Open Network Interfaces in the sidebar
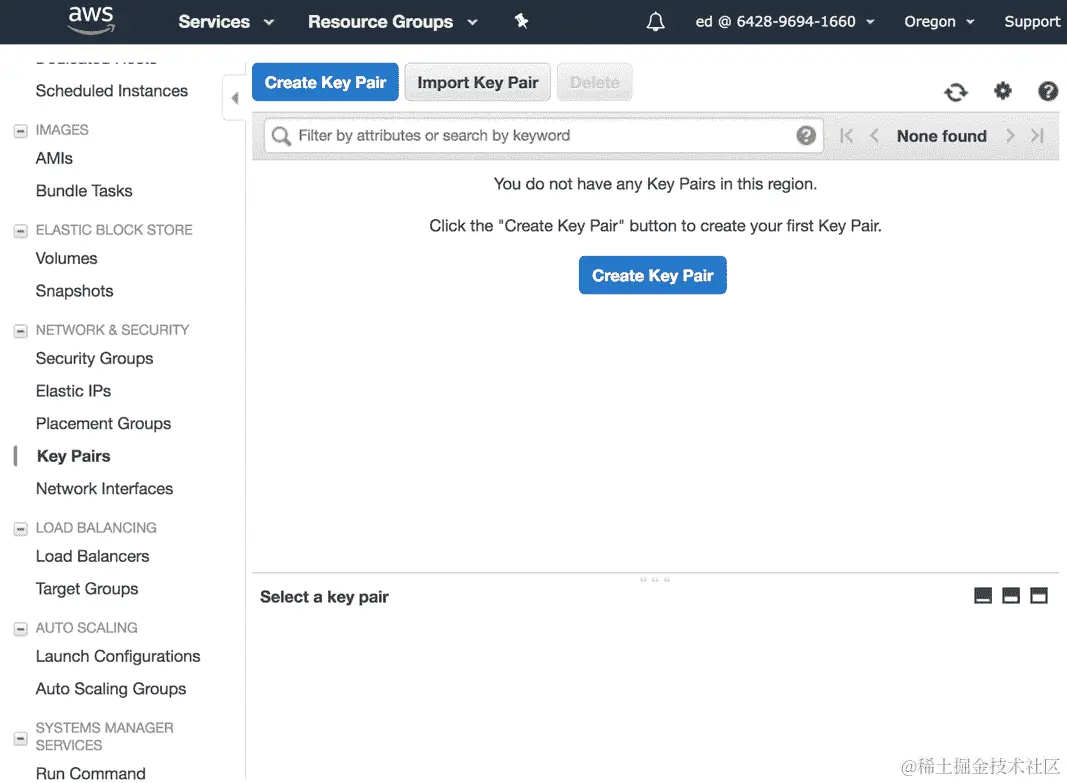 [x=104, y=488]
